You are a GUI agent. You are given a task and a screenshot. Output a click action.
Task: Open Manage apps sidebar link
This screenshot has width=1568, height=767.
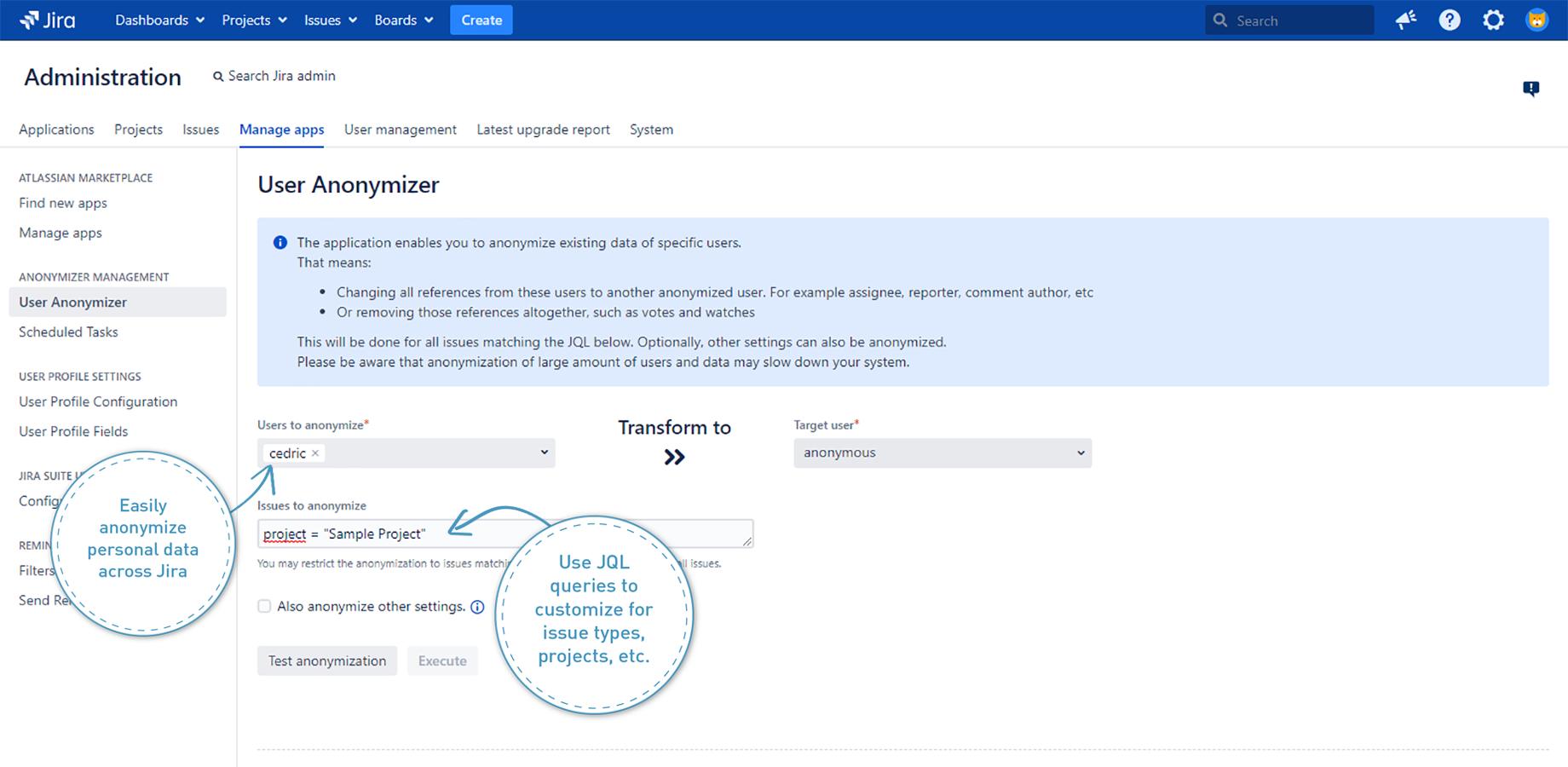pyautogui.click(x=61, y=233)
